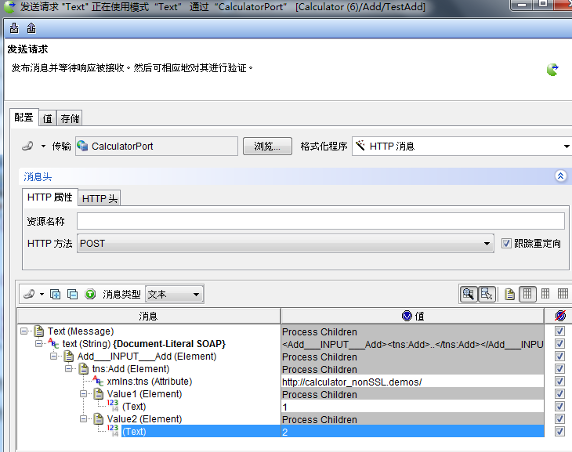Click the collapse all nodes icon in message toolbar
This screenshot has height=452, width=572.
pyautogui.click(x=72, y=294)
